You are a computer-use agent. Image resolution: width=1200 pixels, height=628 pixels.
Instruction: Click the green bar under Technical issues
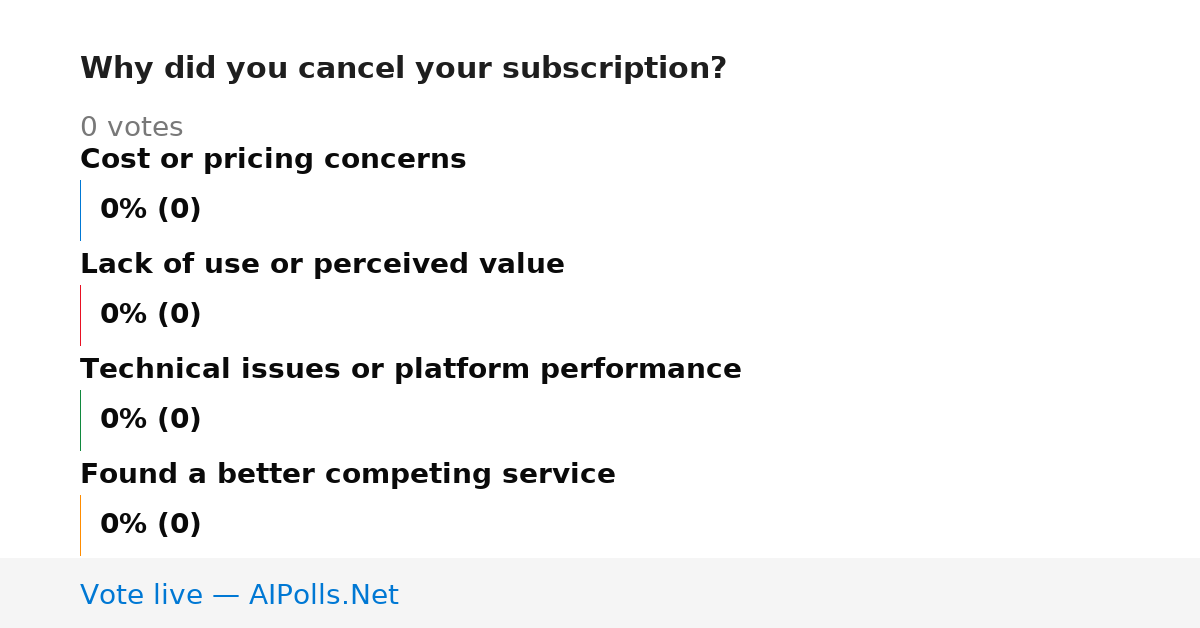coord(80,420)
